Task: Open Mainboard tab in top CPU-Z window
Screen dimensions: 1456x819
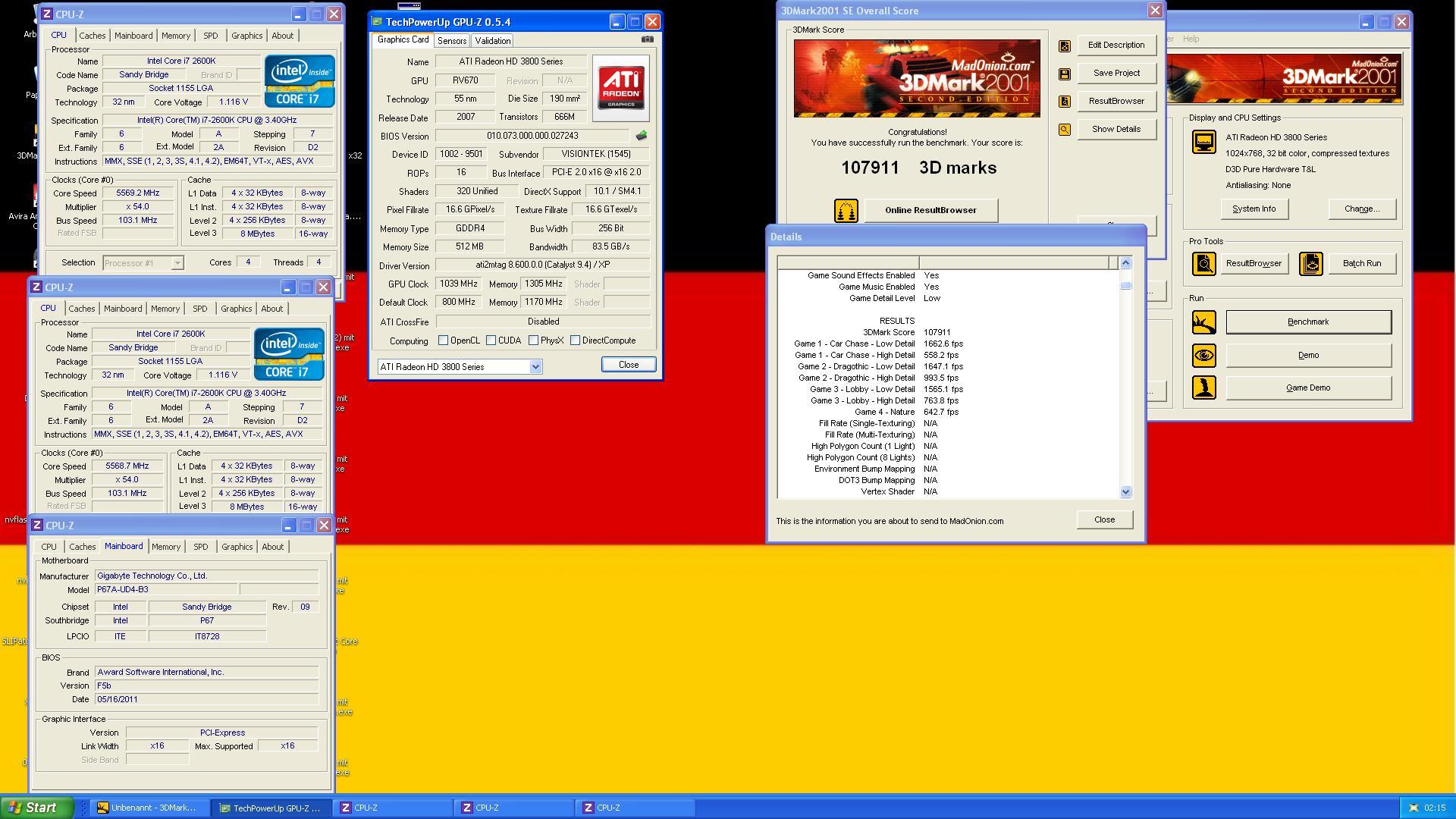Action: 133,36
